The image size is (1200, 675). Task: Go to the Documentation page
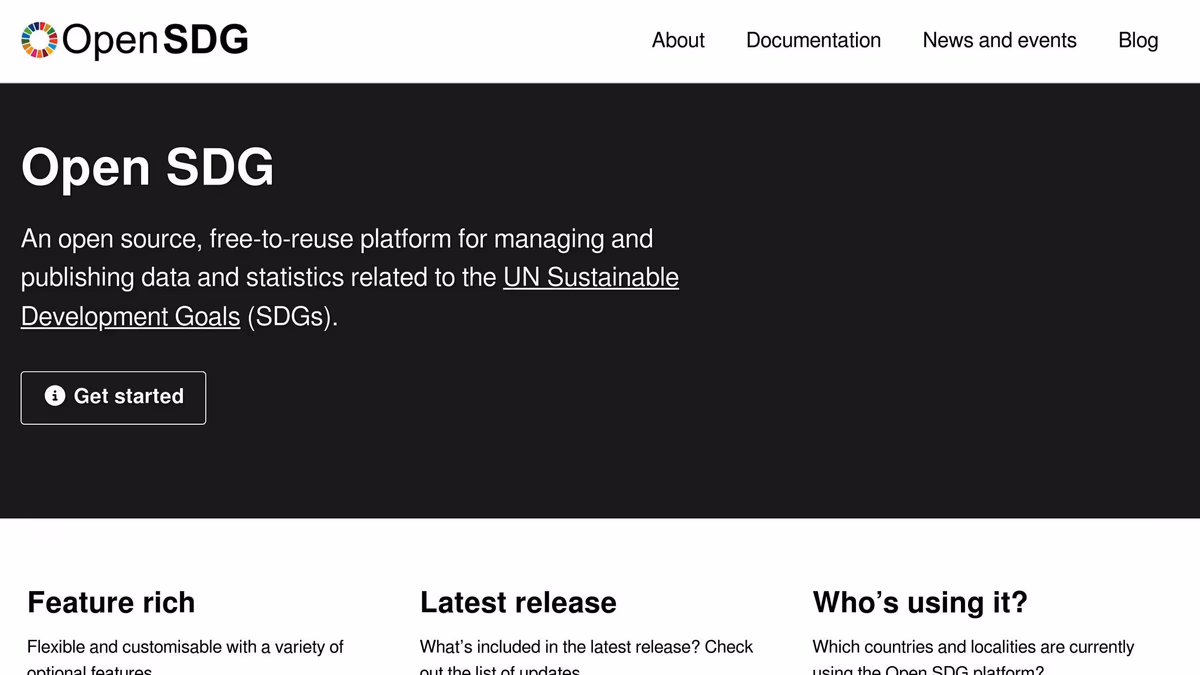tap(813, 40)
